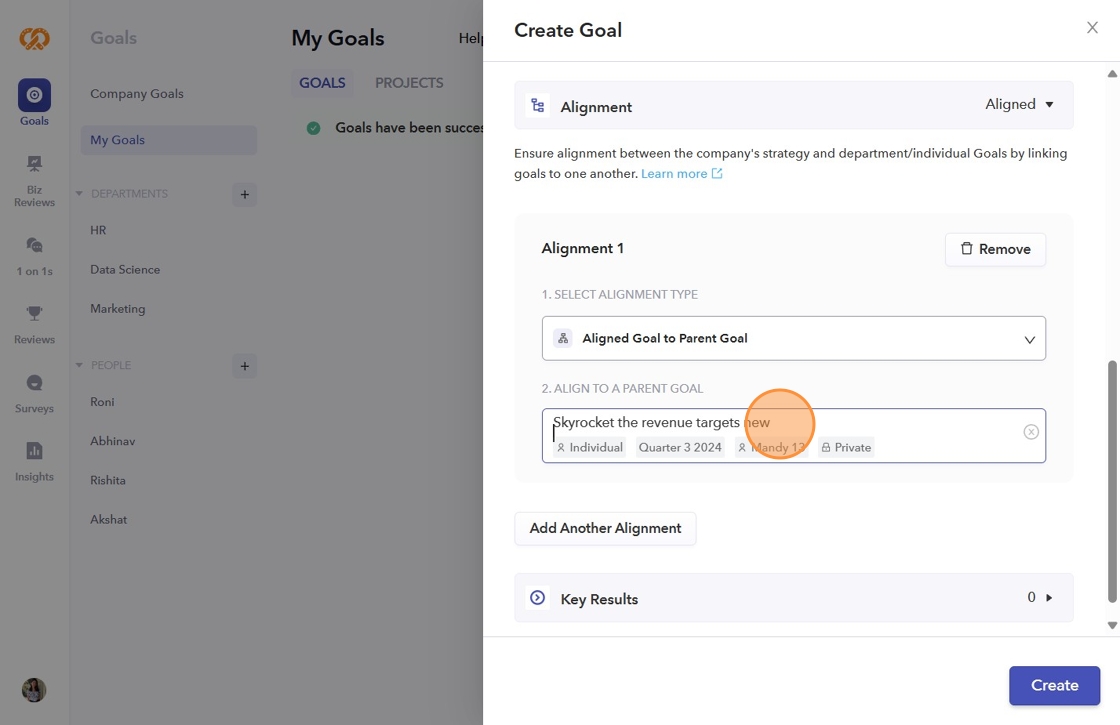
Task: Open Surveys from the sidebar
Action: pos(34,383)
